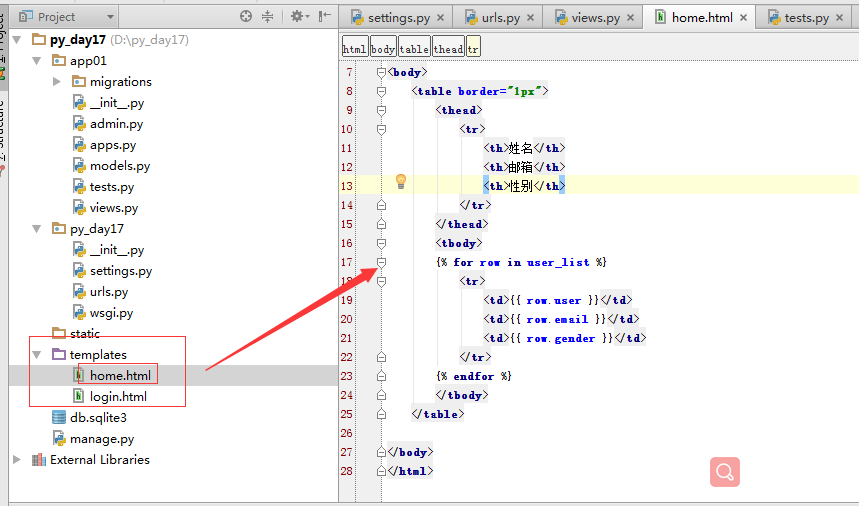Expand the migrations folder
The height and width of the screenshot is (506, 859).
[57, 82]
